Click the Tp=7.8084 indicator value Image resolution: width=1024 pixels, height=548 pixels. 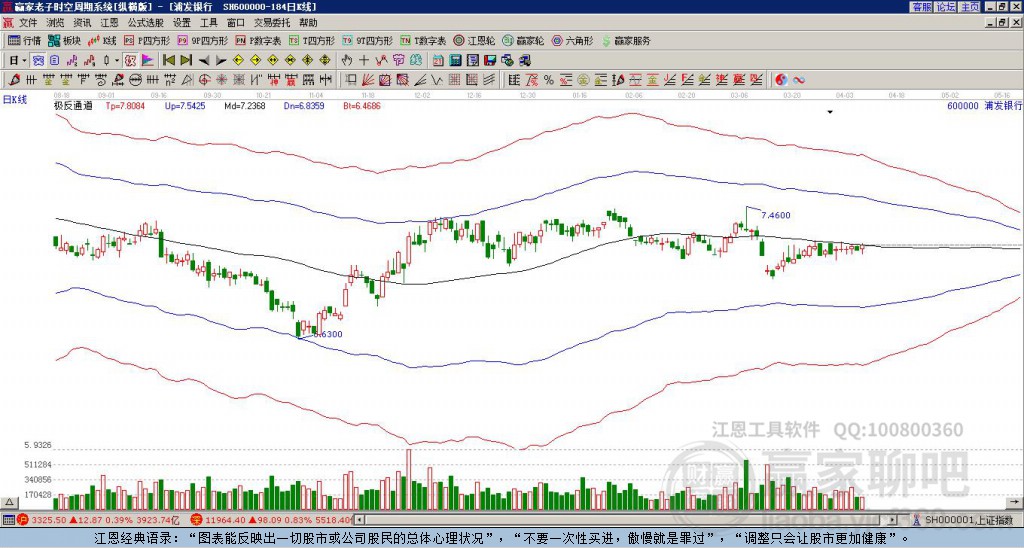pos(125,106)
